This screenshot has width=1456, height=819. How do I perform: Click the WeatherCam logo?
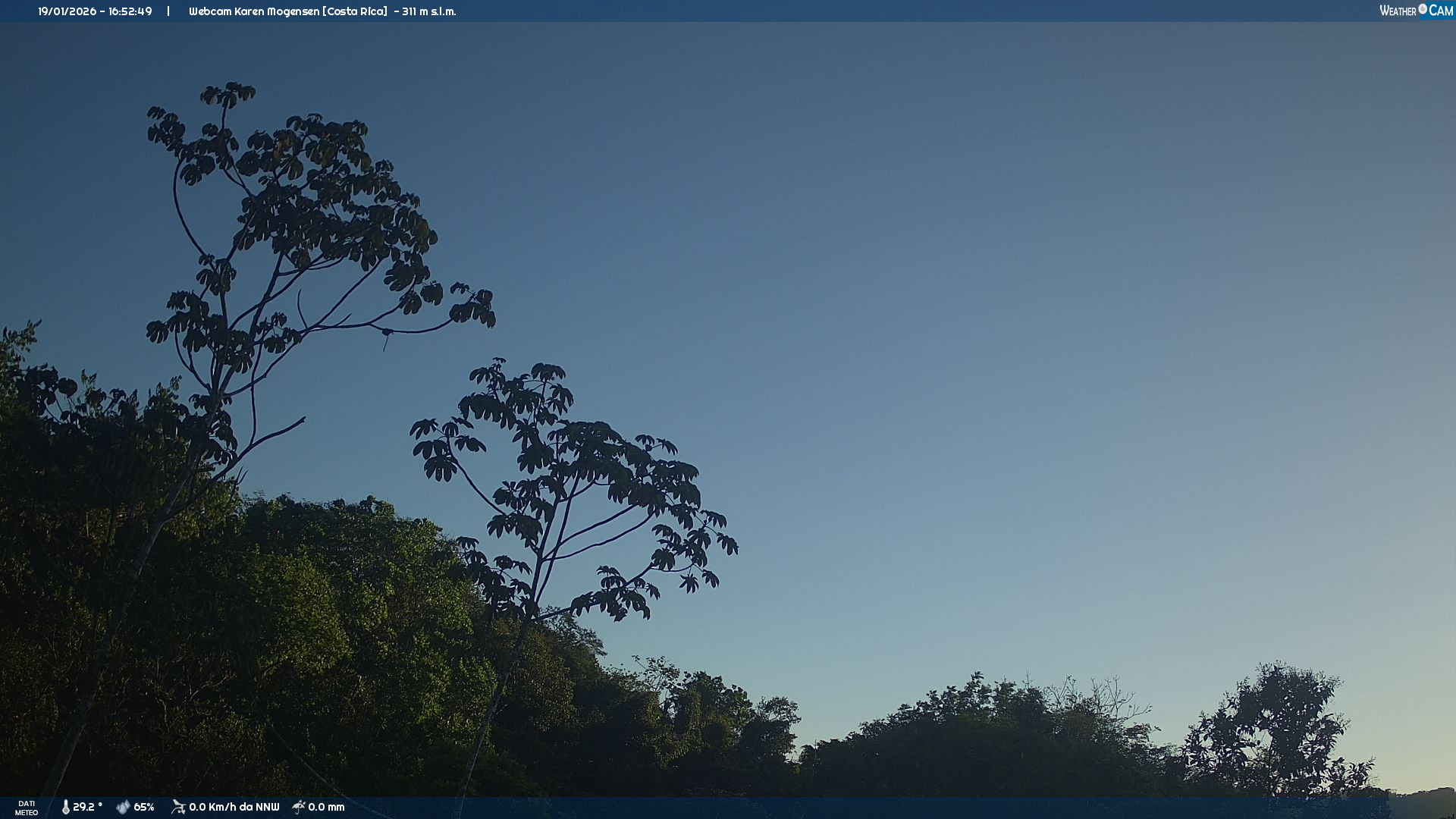point(1416,11)
